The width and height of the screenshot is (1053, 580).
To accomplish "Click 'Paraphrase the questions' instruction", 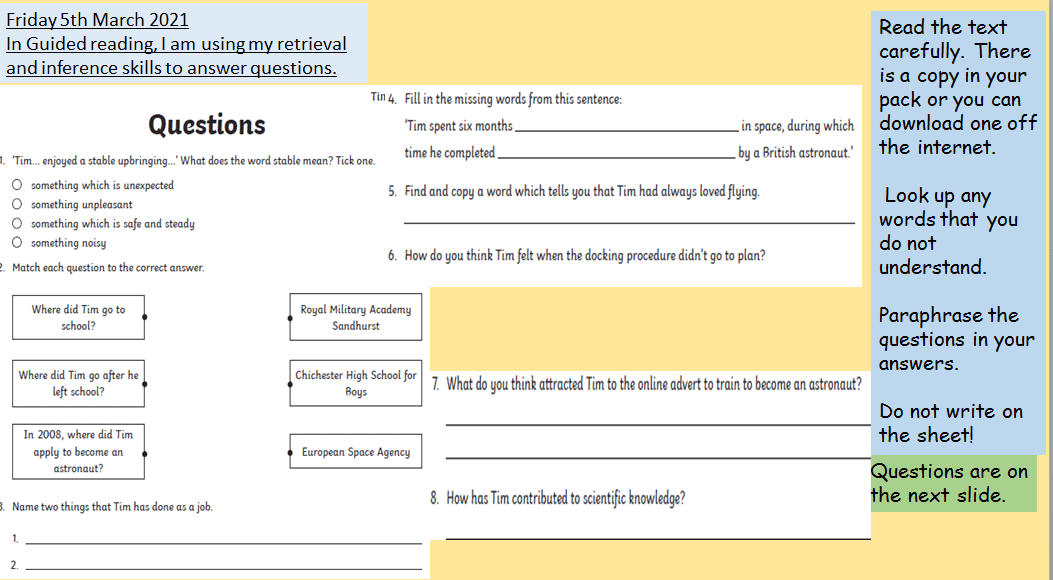I will click(956, 339).
